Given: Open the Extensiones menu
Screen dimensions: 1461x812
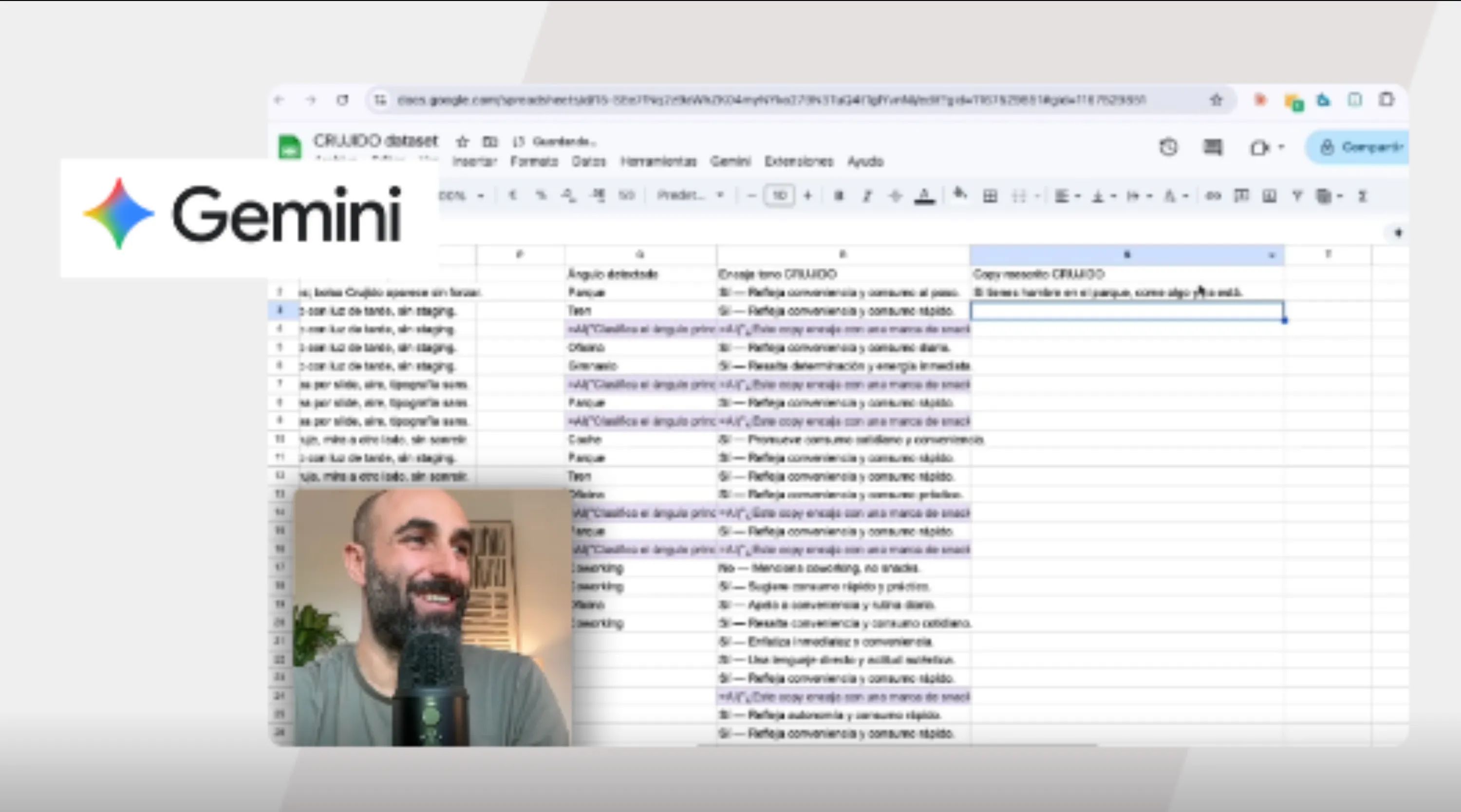Looking at the screenshot, I should pyautogui.click(x=799, y=162).
